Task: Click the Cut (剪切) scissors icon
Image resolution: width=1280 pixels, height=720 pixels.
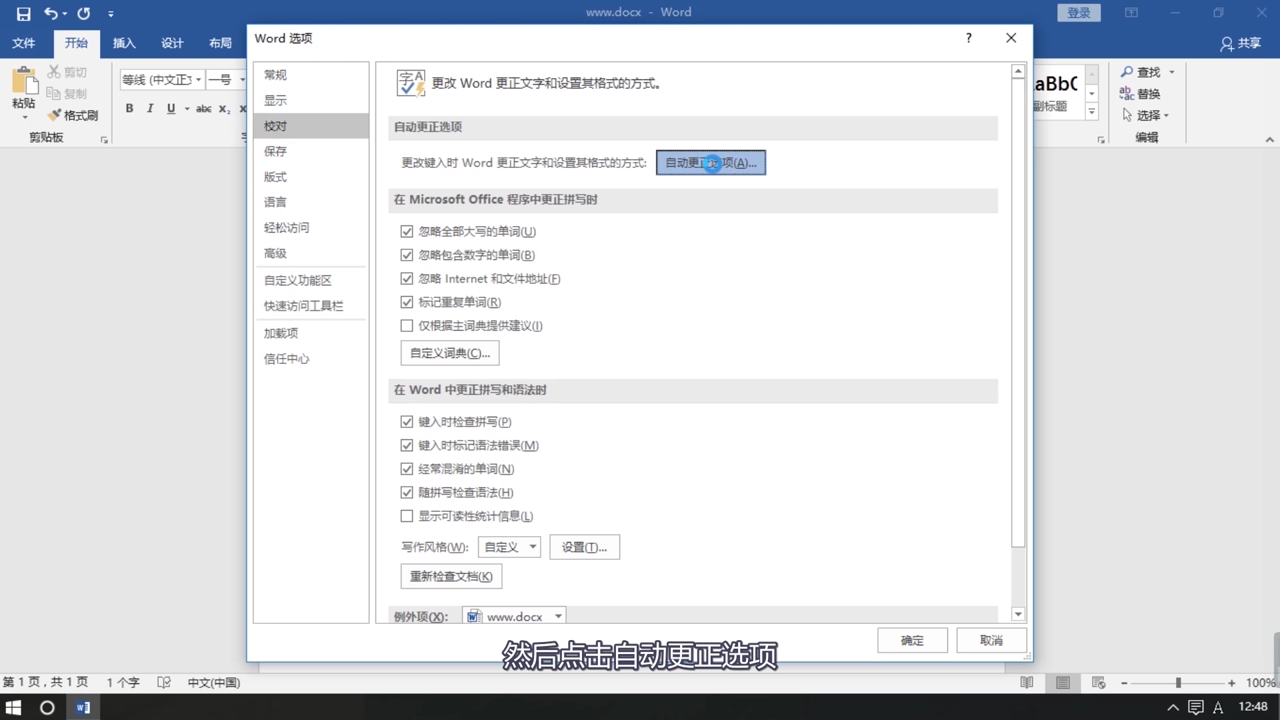Action: click(54, 73)
